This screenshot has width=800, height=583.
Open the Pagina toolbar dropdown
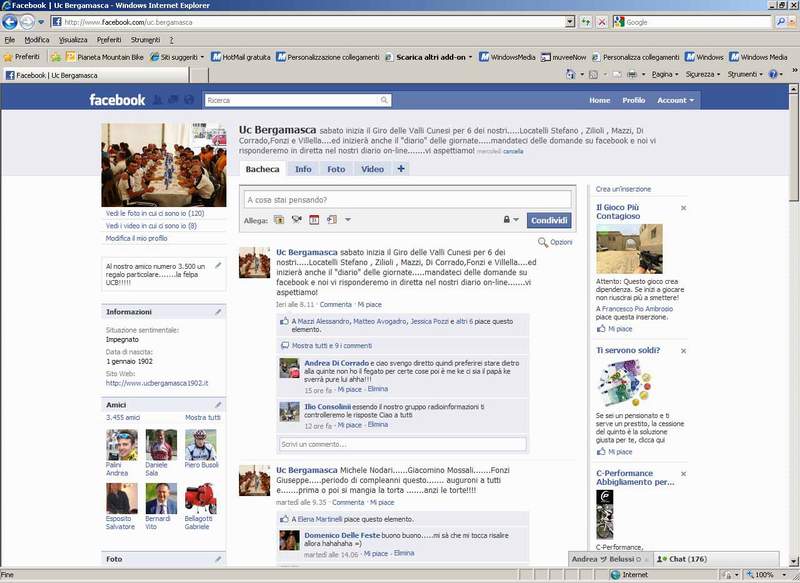665,74
